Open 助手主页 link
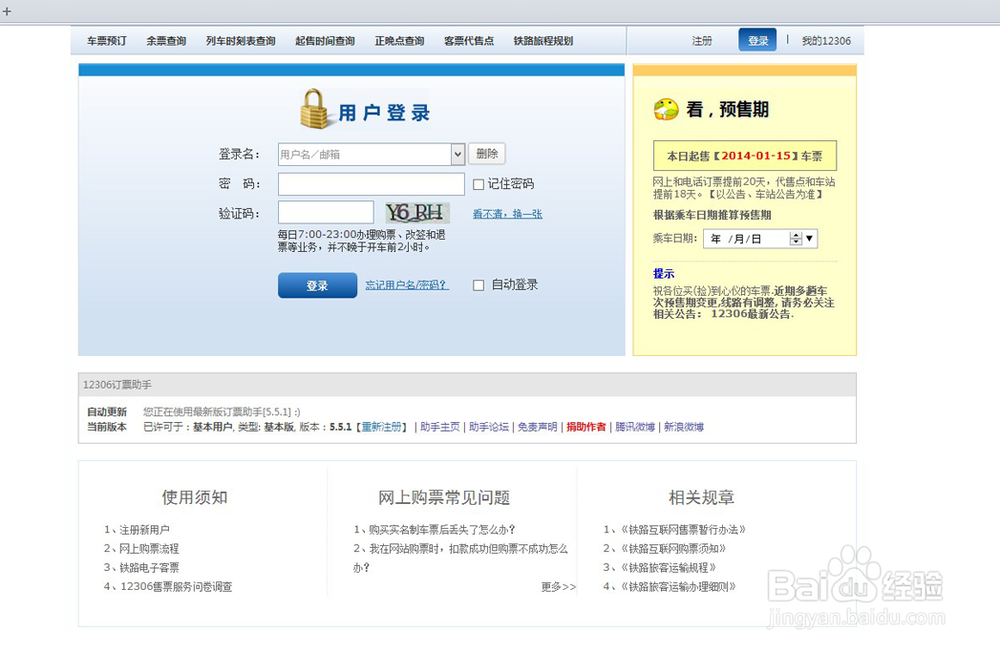1000x652 pixels. [440, 427]
